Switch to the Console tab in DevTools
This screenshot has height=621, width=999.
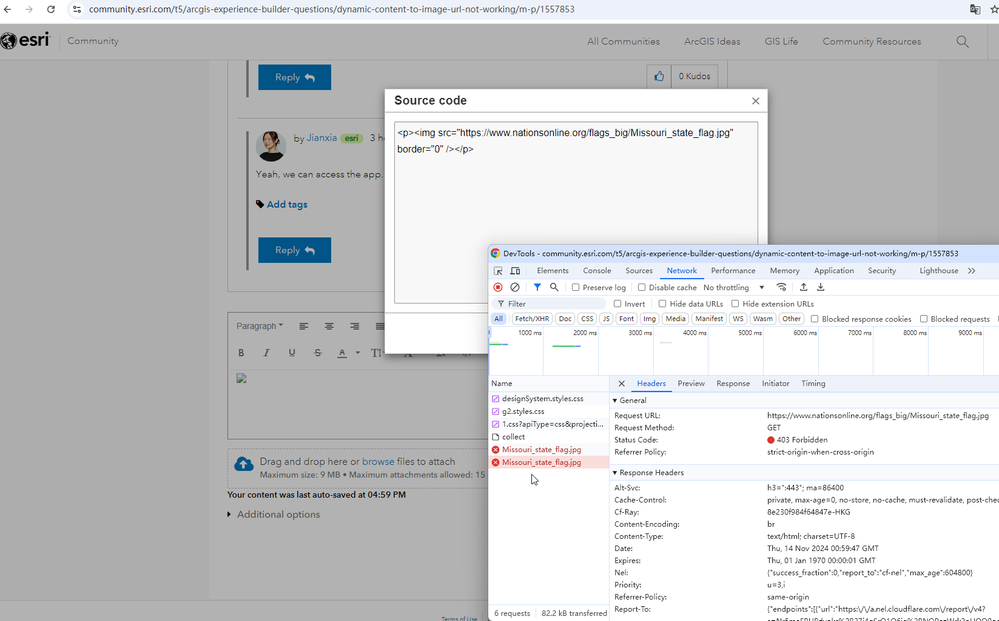[596, 271]
